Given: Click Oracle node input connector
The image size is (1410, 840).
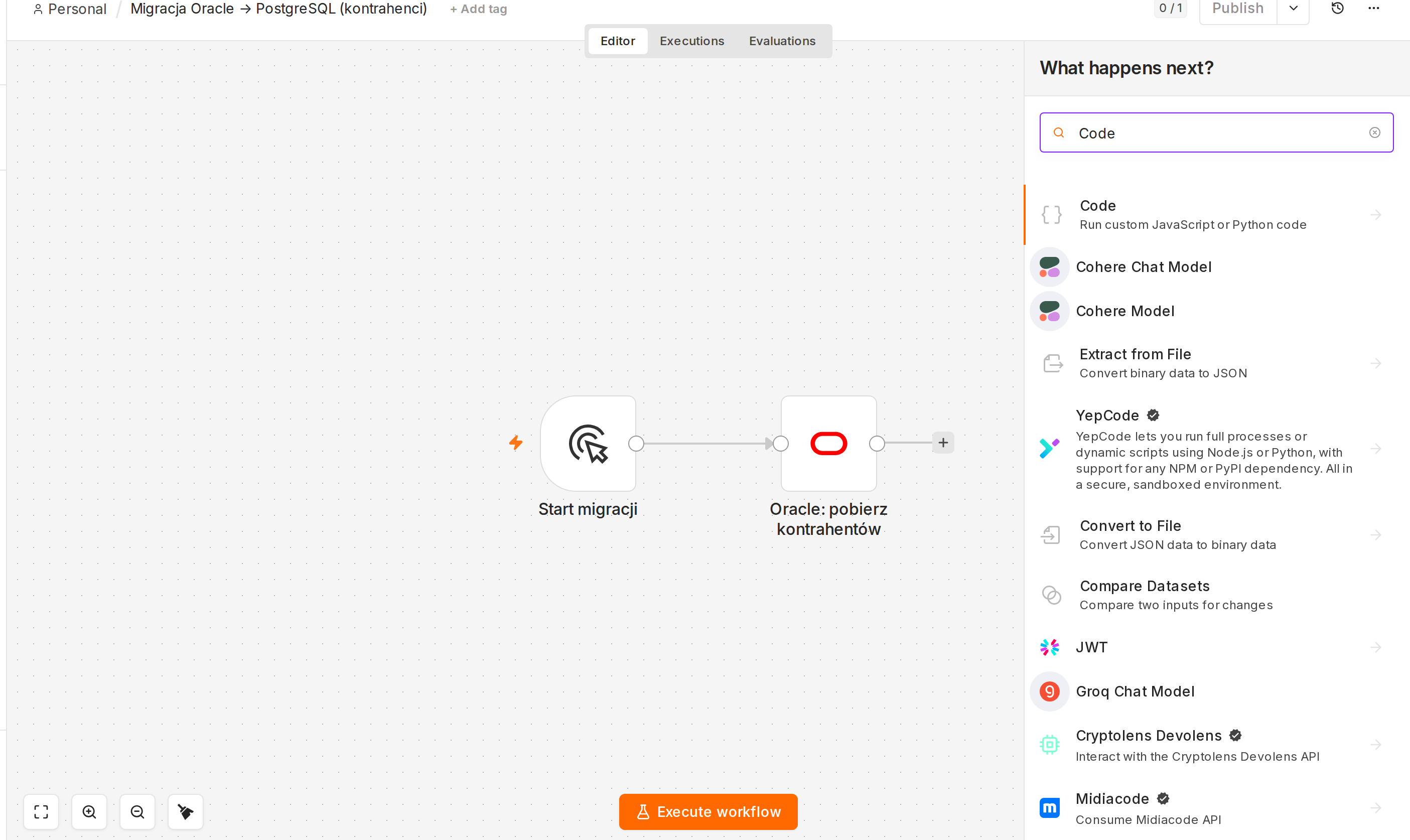Looking at the screenshot, I should 781,443.
